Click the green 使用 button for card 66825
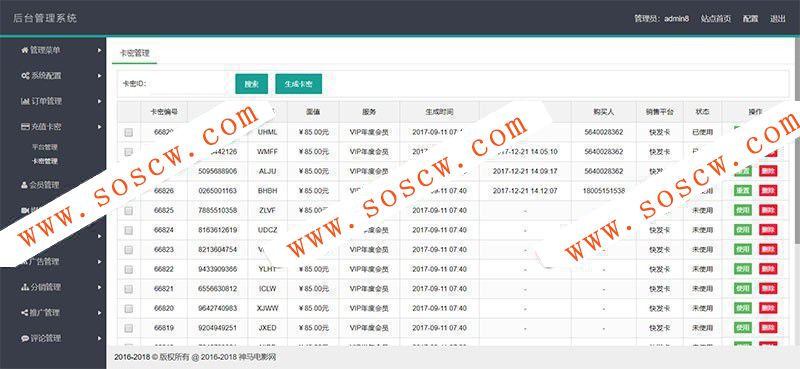Image resolution: width=800 pixels, height=369 pixels. click(x=743, y=210)
